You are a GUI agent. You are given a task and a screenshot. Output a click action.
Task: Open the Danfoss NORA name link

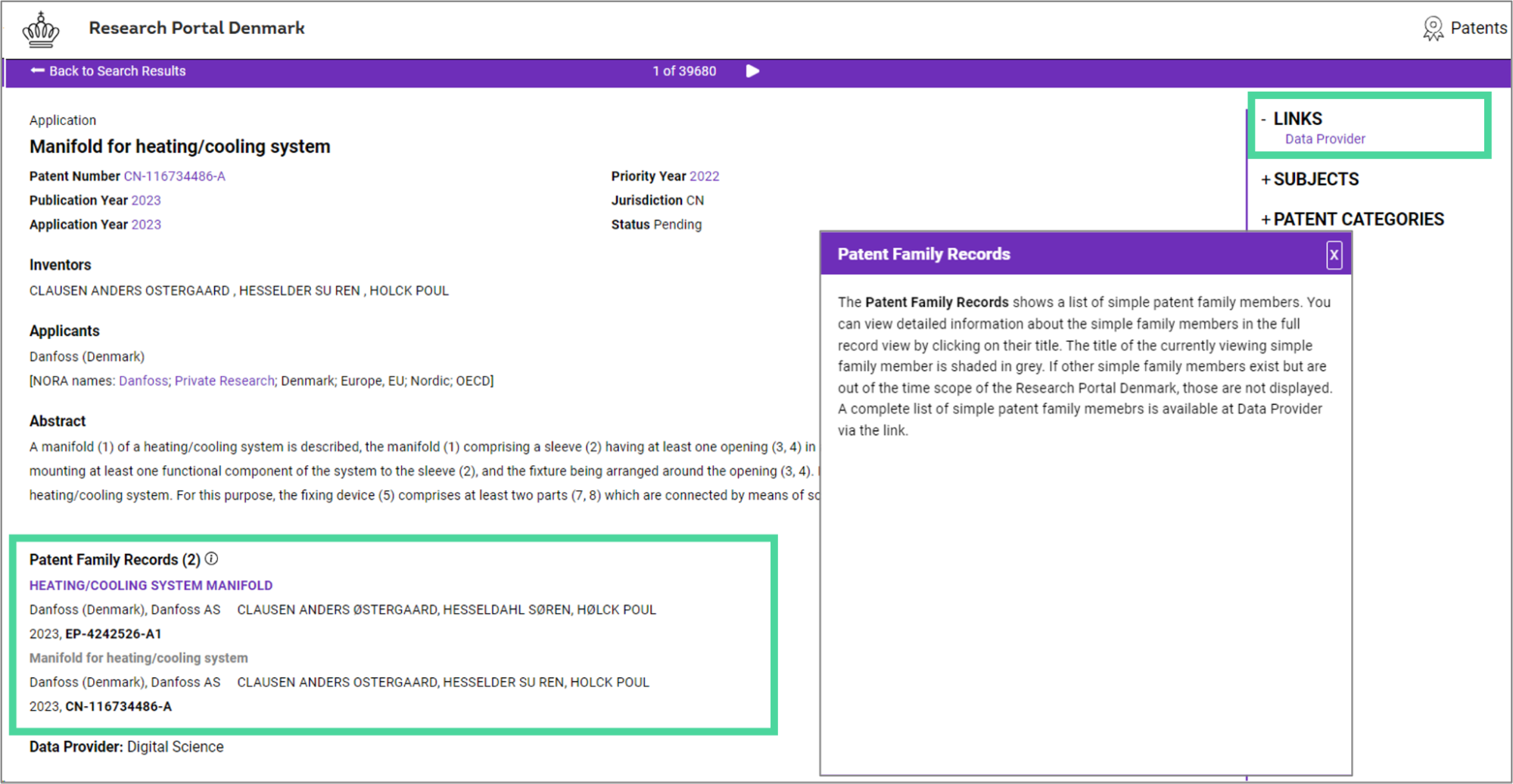coord(143,381)
